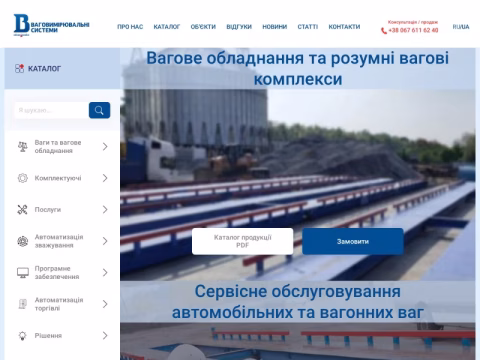Click the magnifier search button

pyautogui.click(x=99, y=110)
